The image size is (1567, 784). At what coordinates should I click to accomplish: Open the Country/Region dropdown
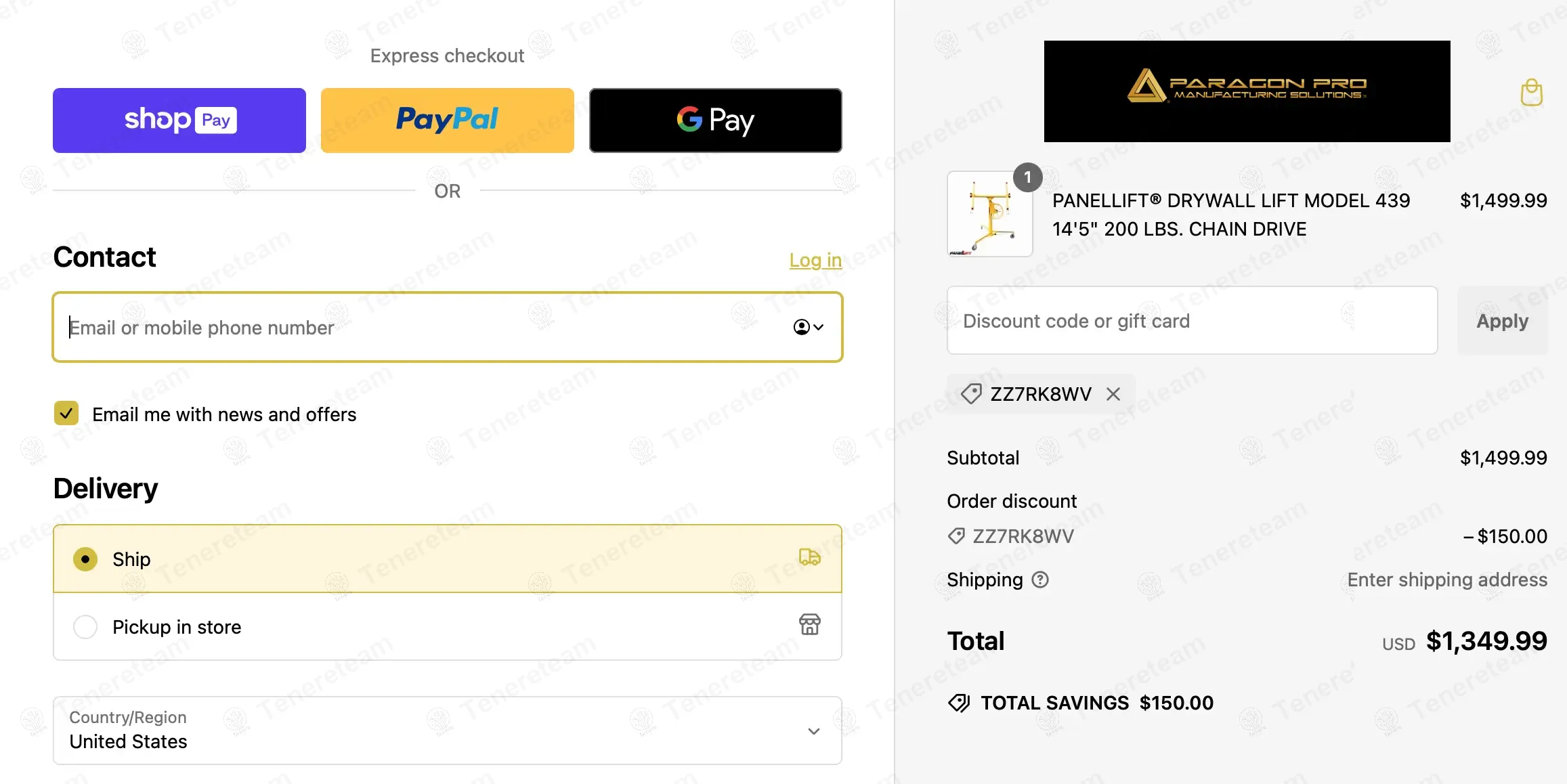[447, 731]
